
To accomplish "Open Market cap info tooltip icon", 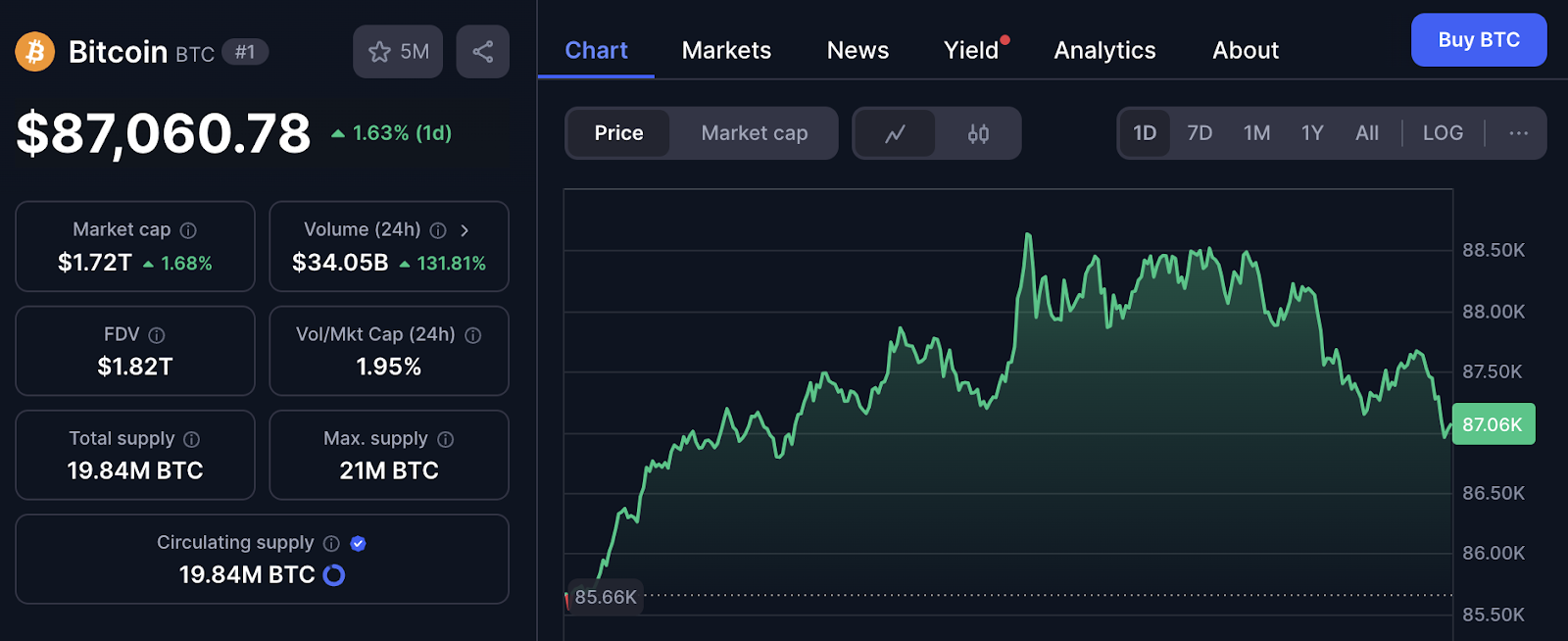I will (x=188, y=230).
